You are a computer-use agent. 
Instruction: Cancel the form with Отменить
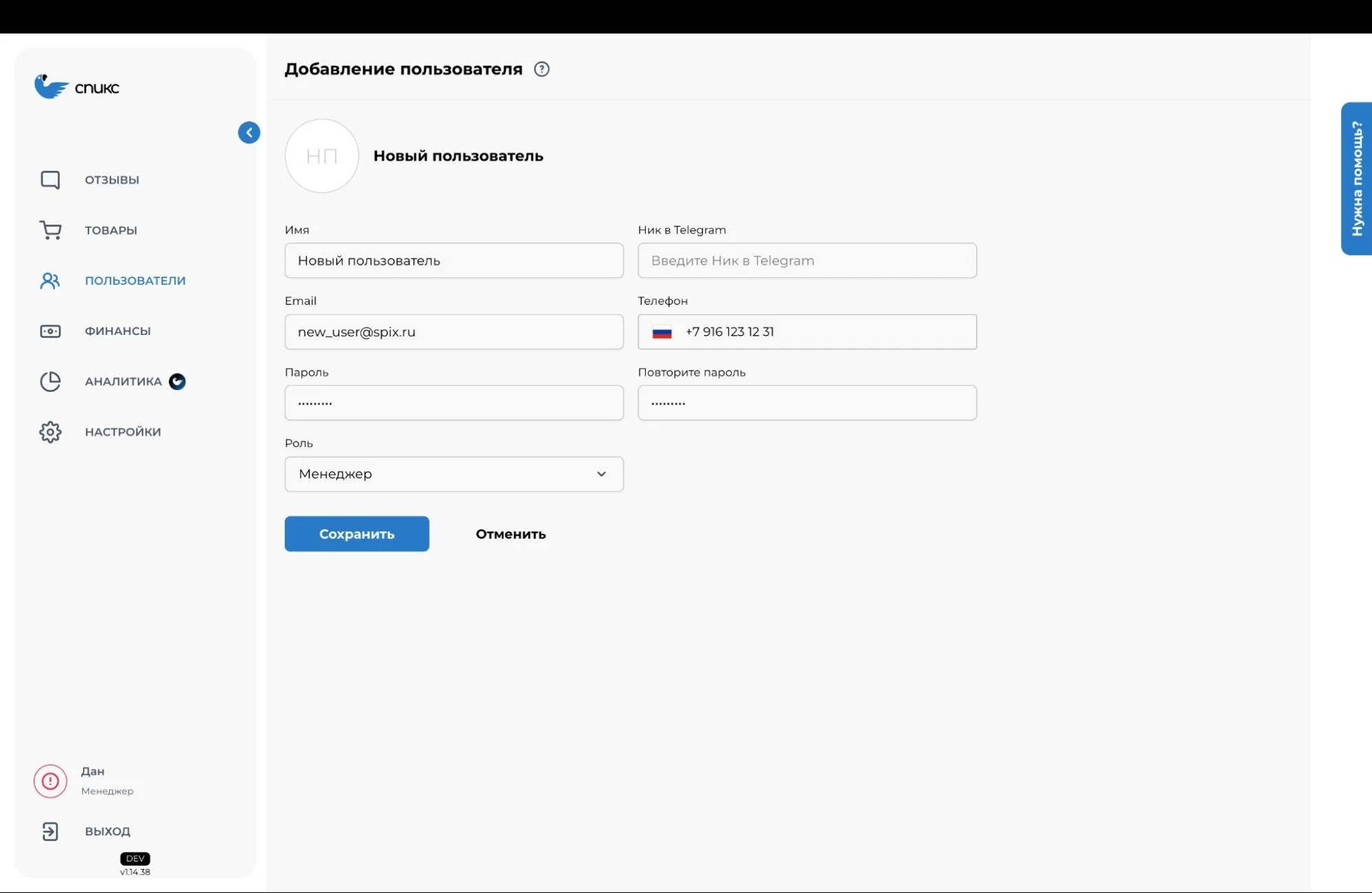(511, 534)
